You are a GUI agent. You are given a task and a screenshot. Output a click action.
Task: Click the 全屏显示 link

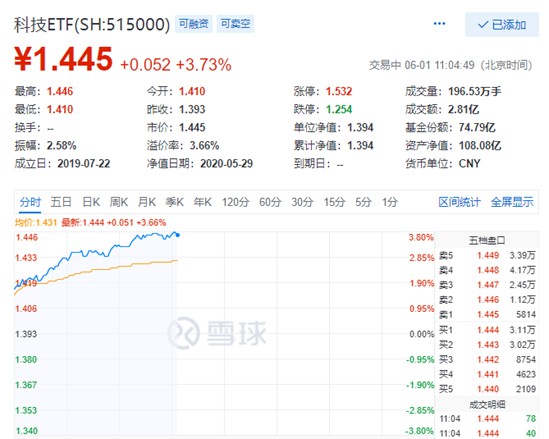[512, 202]
